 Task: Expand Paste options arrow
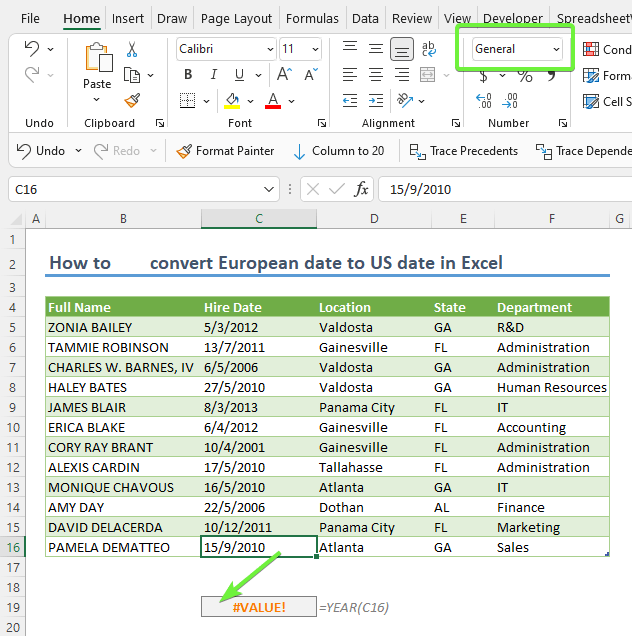(x=97, y=99)
